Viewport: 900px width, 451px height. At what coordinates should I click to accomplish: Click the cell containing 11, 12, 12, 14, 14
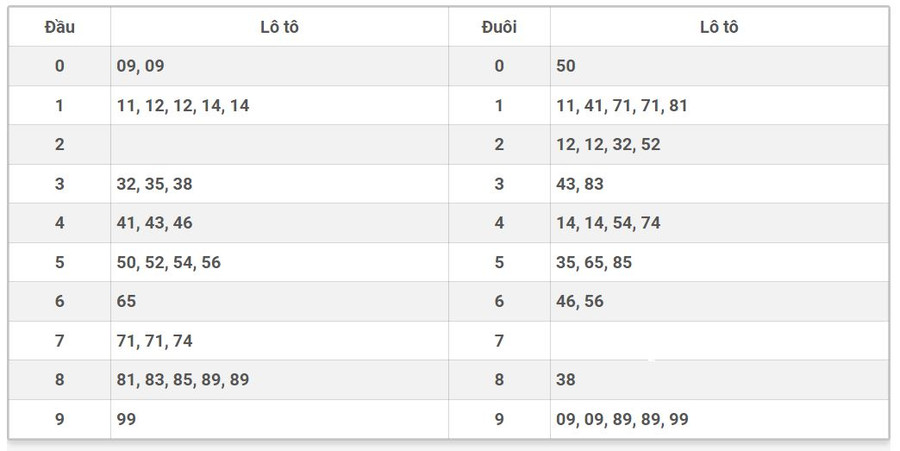coord(183,105)
